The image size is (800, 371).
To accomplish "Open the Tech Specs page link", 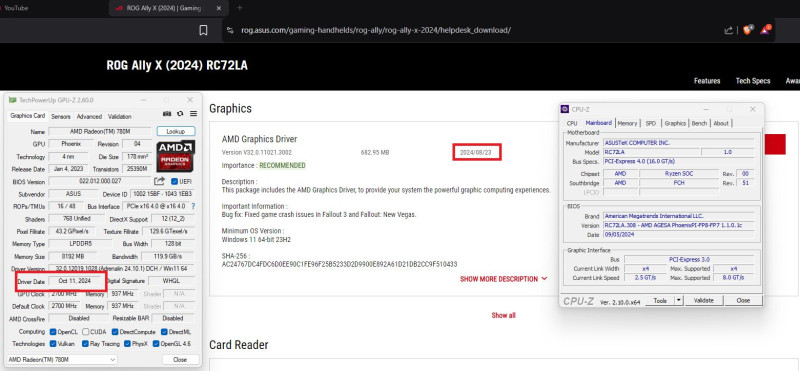I will pos(753,81).
